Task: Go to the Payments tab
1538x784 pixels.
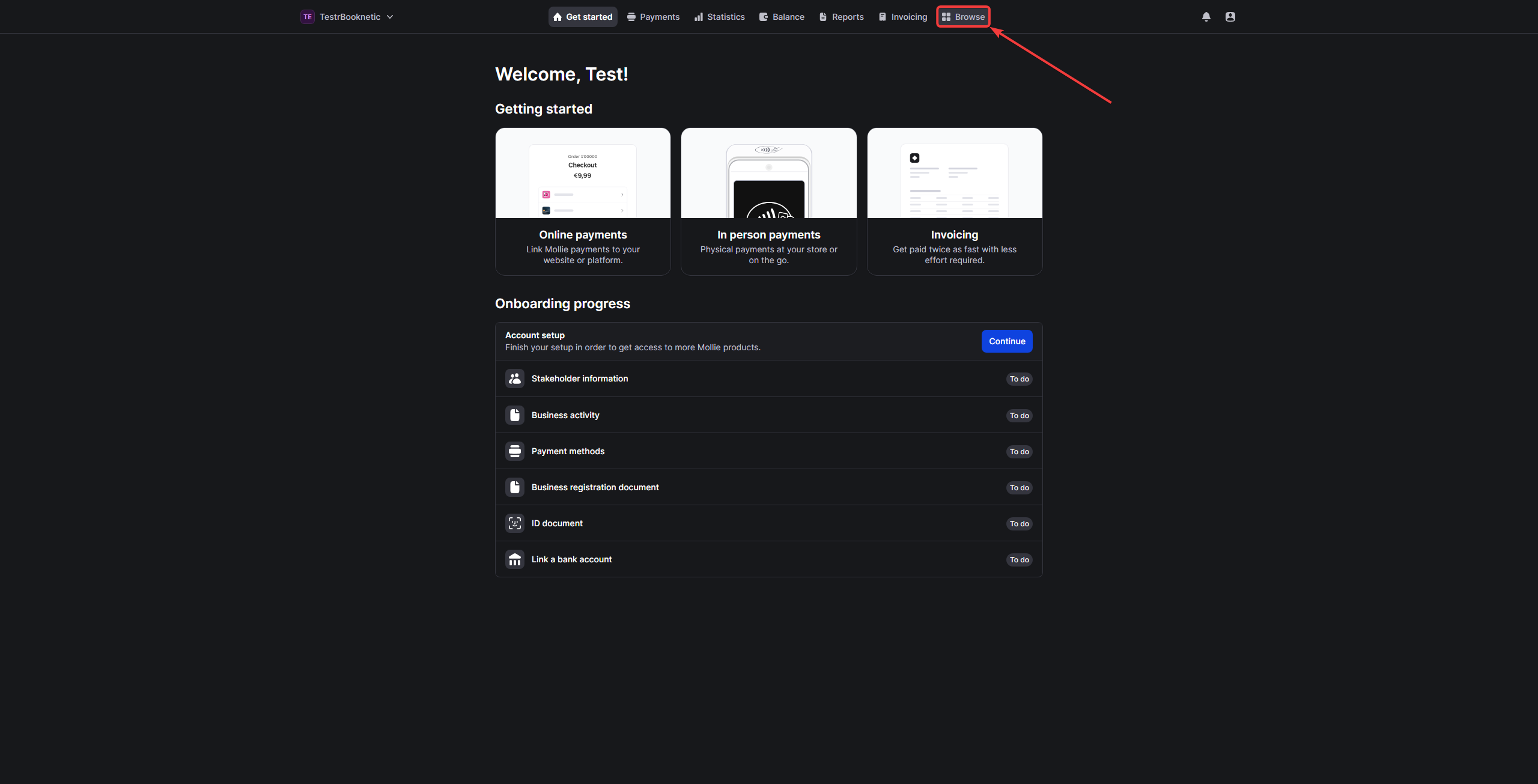Action: [653, 17]
